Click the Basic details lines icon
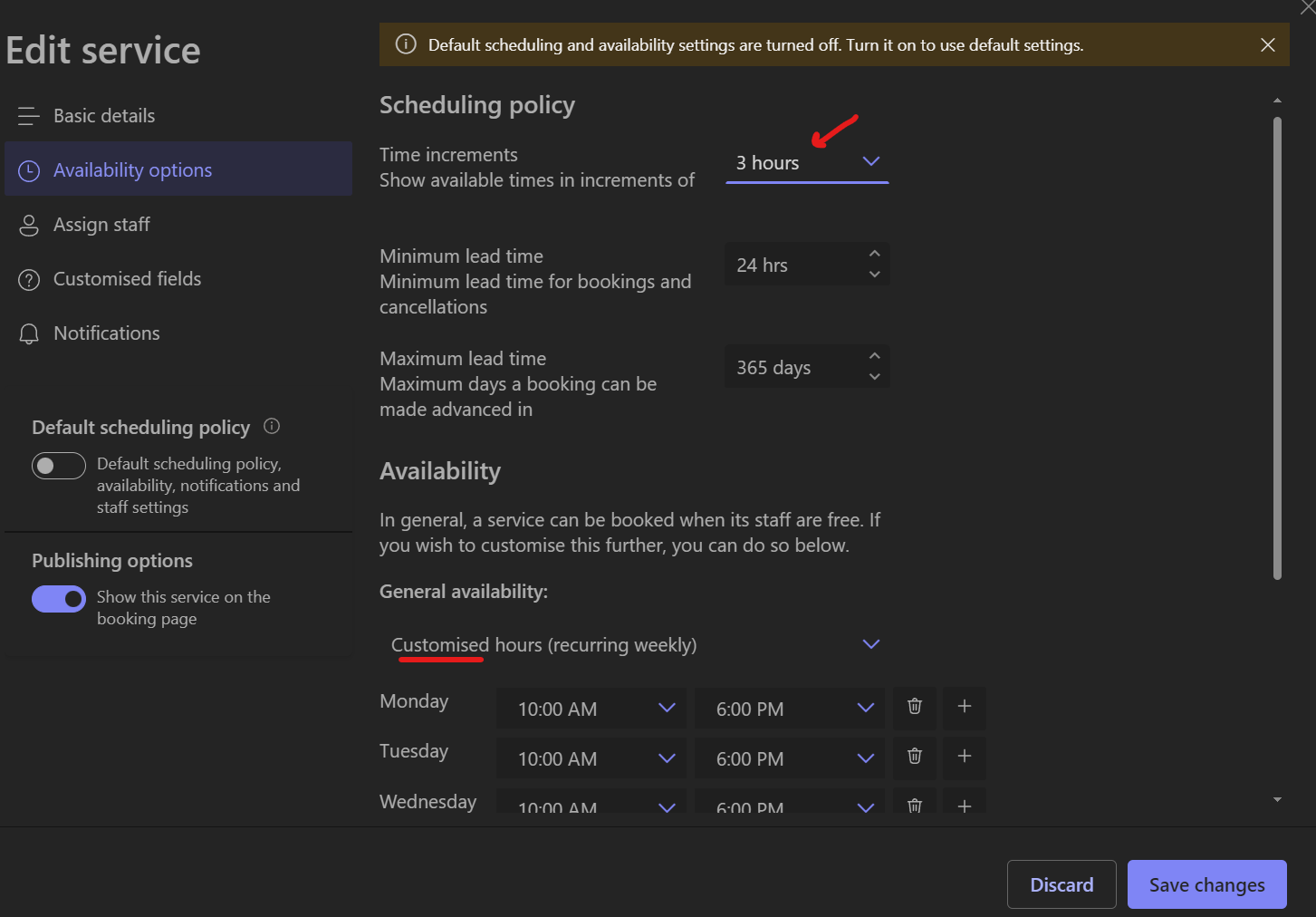This screenshot has height=917, width=1316. point(29,116)
